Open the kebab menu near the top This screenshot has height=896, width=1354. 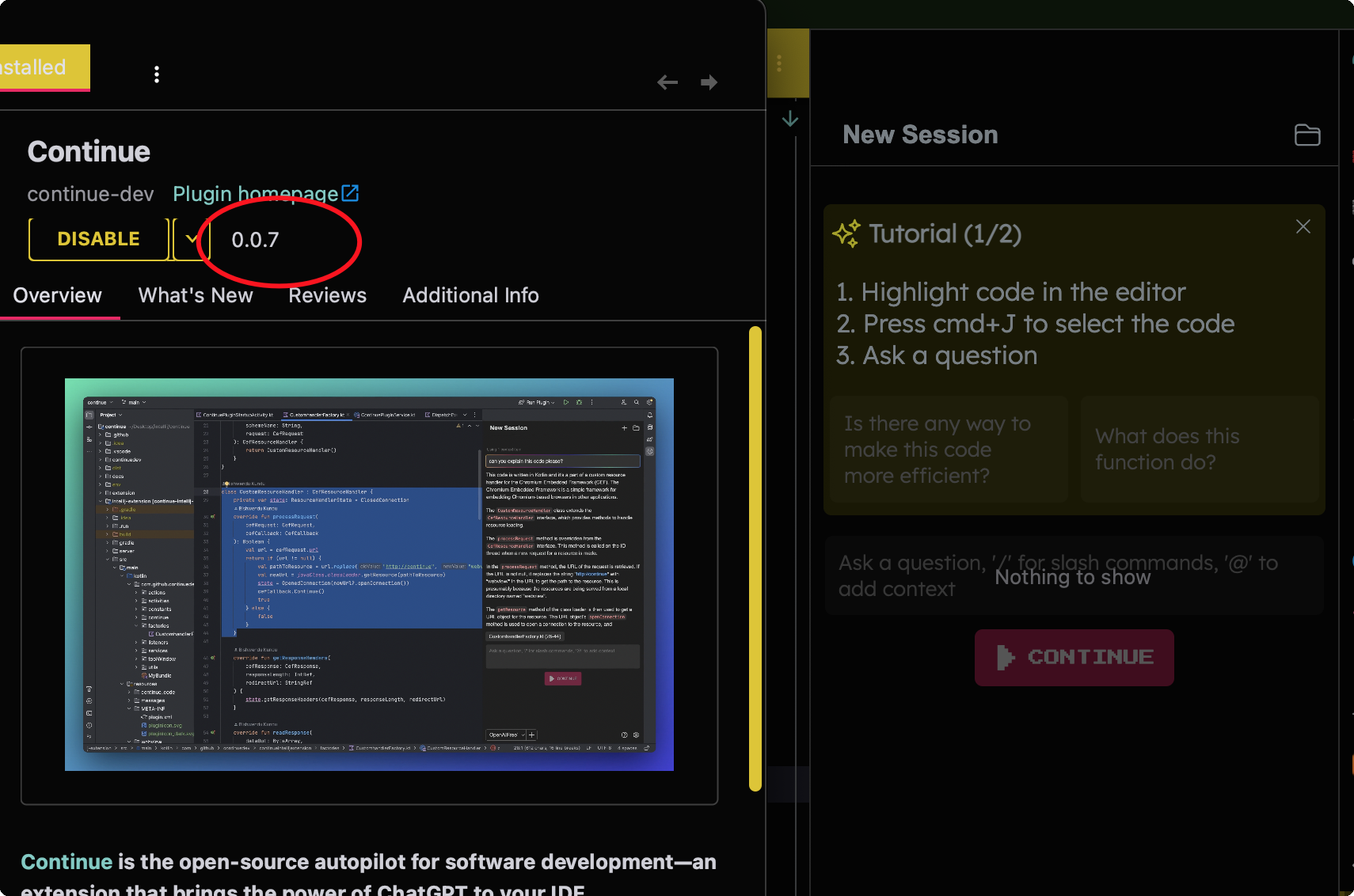coord(157,74)
